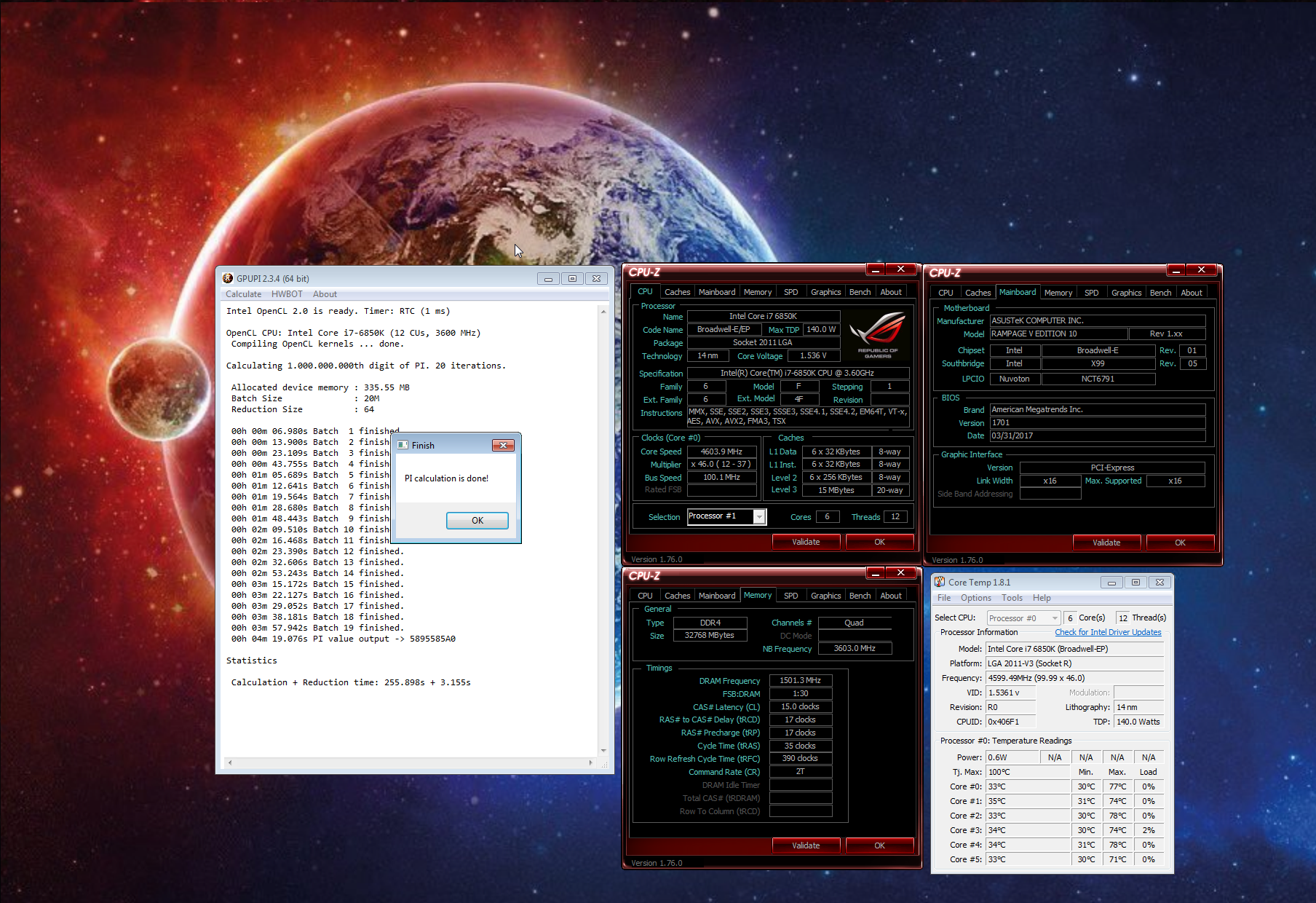
Task: Open Memory tab in top-left CPU-Z window
Action: (758, 292)
